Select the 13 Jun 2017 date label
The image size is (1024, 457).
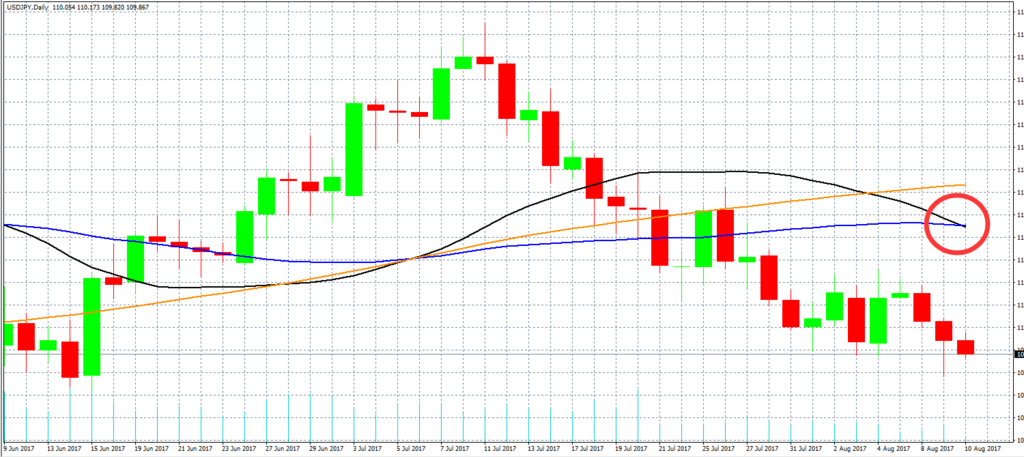point(65,449)
